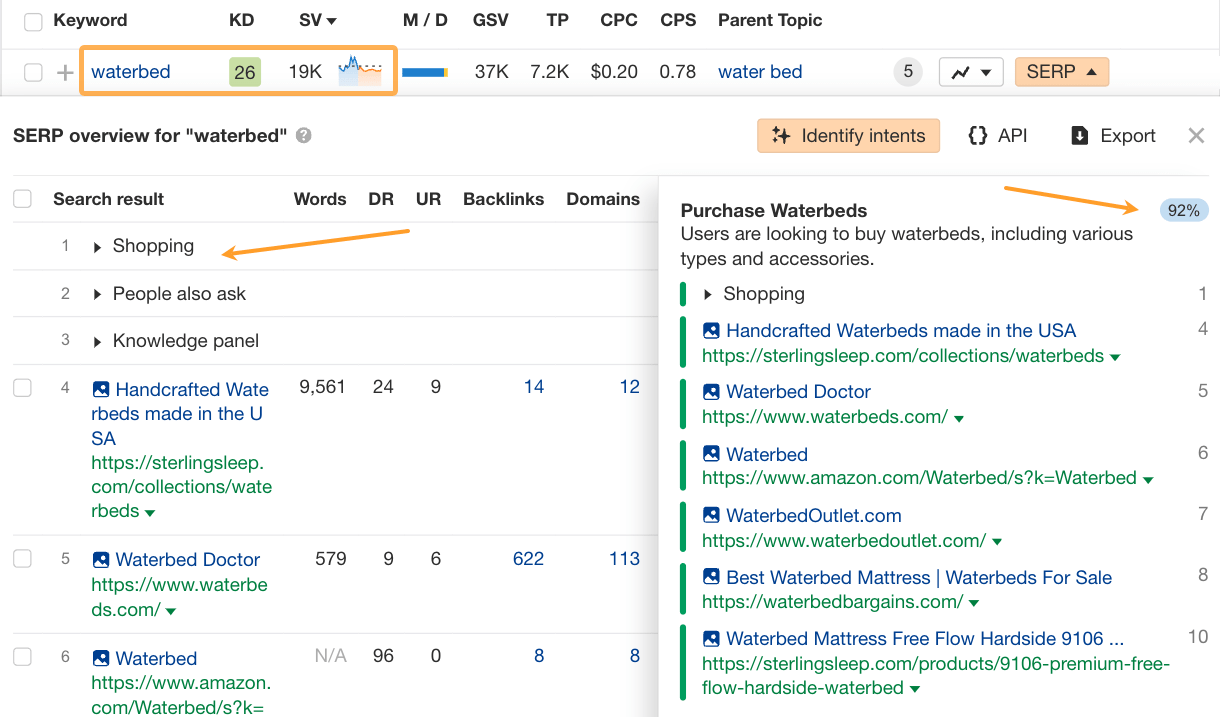
Task: Click the Export icon
Action: pyautogui.click(x=1081, y=135)
